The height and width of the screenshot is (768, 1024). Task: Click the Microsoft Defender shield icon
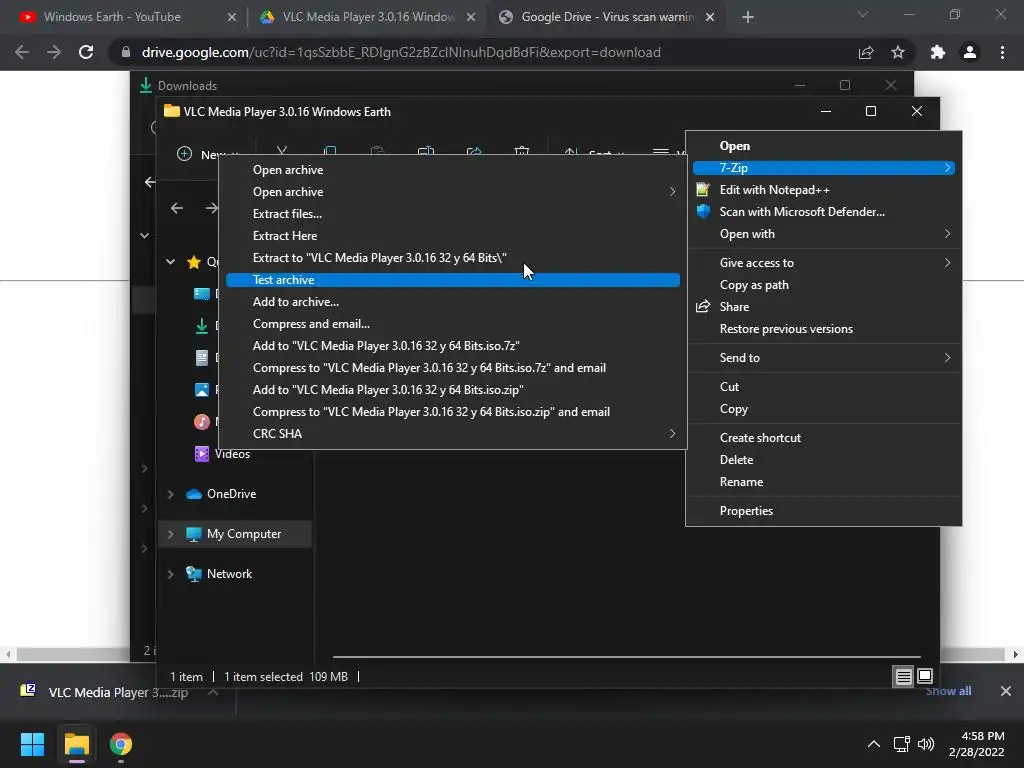[703, 212]
